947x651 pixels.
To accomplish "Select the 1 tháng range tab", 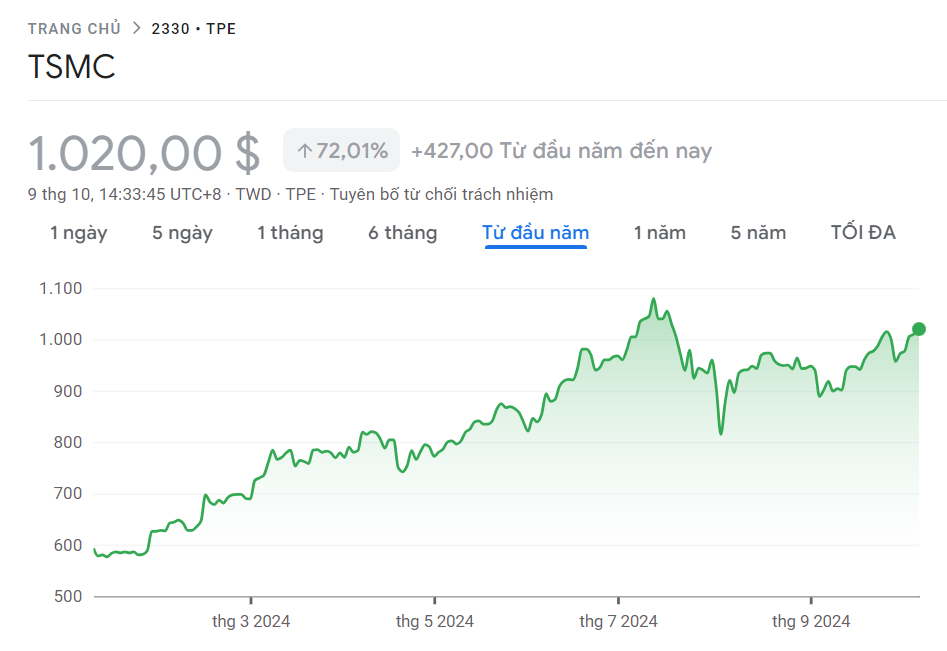I will pos(291,233).
